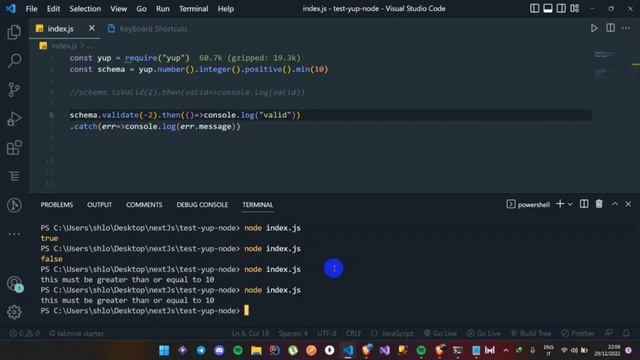Toggle the primary side bar layout icon

[534, 8]
